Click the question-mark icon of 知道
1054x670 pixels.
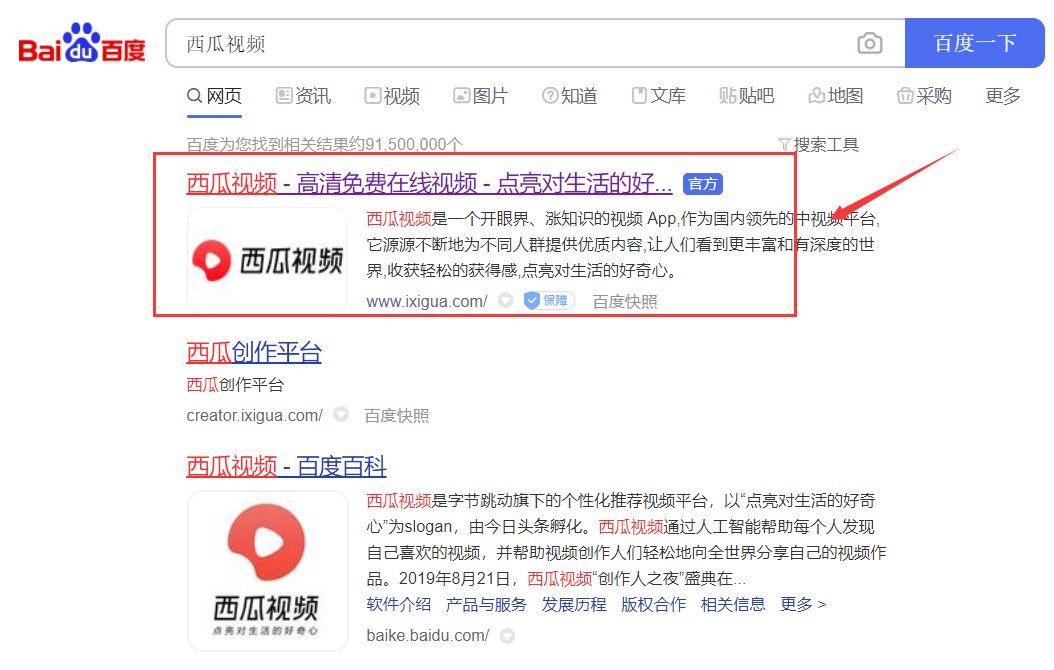549,95
